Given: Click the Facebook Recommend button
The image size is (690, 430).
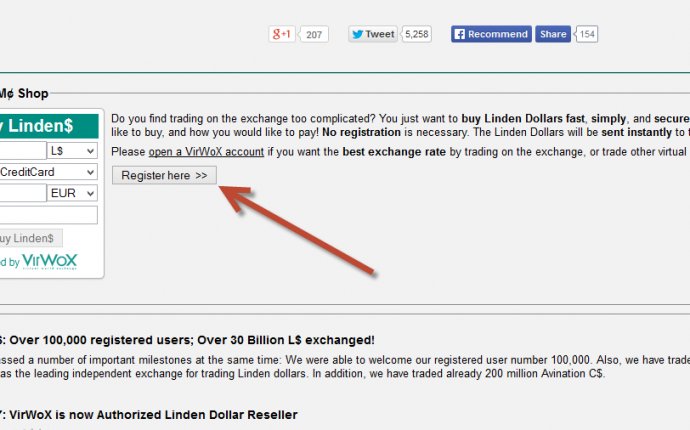Looking at the screenshot, I should coord(491,34).
